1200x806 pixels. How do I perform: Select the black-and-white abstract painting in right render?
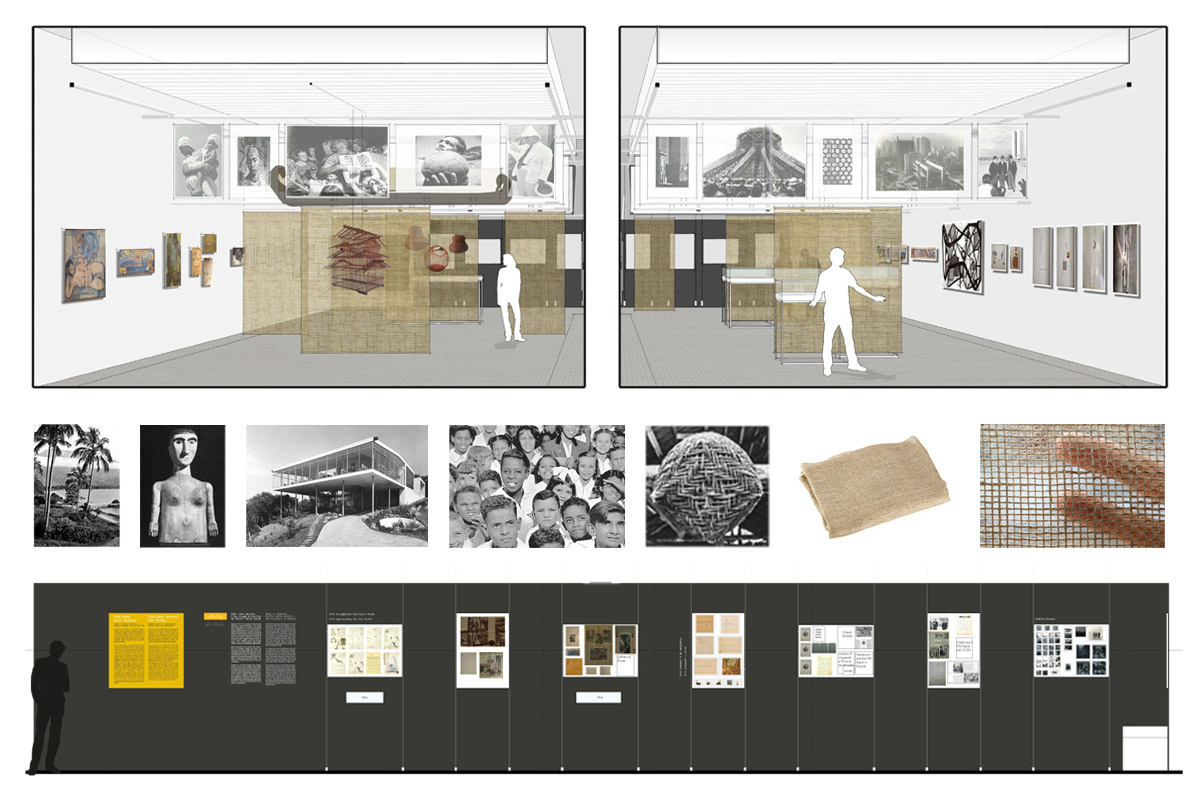coord(963,257)
